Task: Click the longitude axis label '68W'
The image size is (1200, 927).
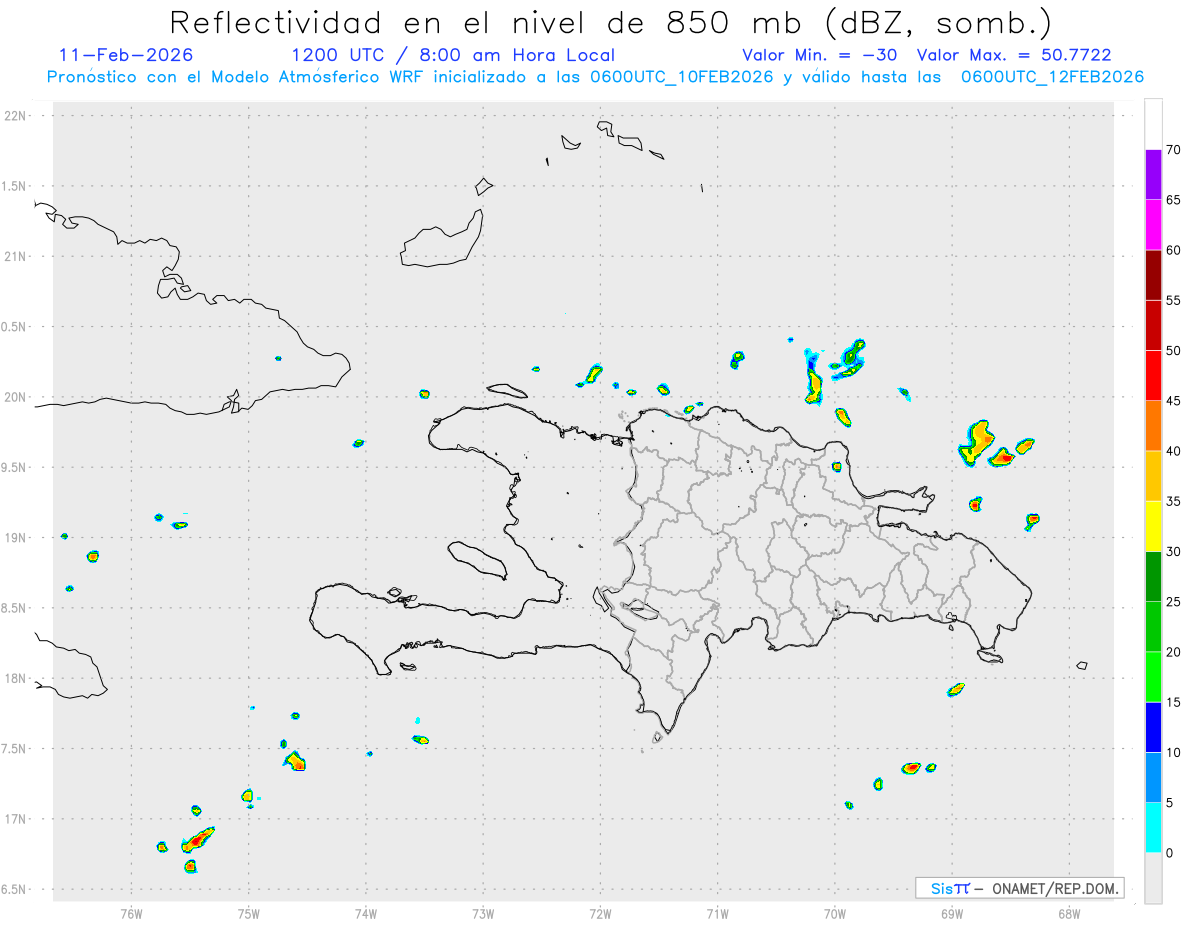Action: pyautogui.click(x=1069, y=912)
